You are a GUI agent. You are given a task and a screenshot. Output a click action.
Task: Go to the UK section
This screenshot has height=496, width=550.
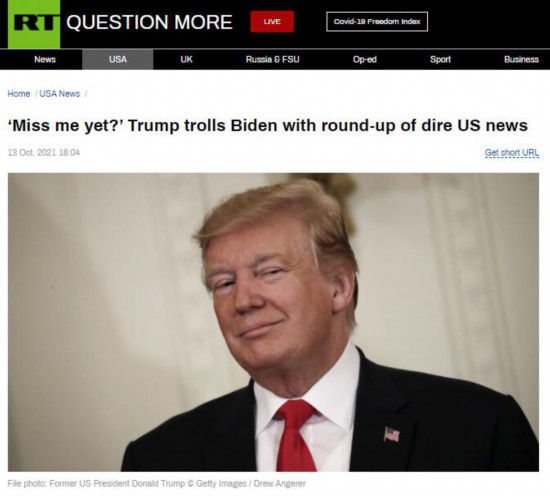pos(186,59)
